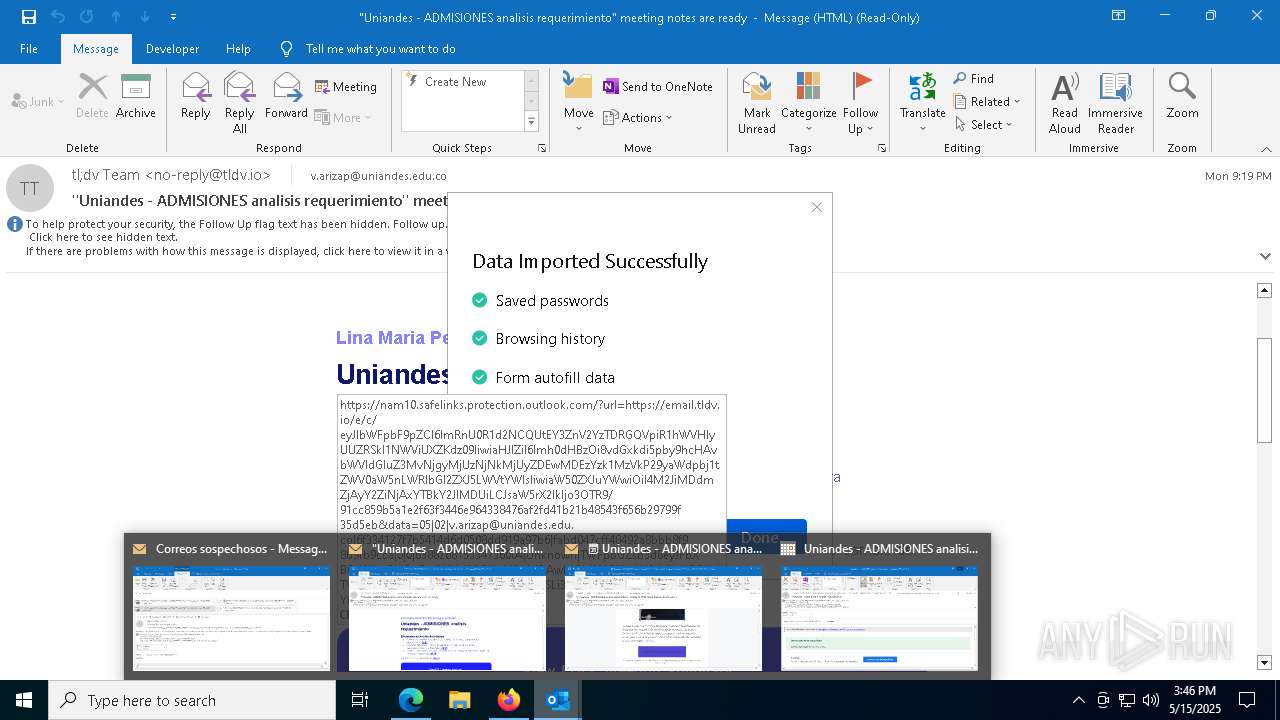Archive this message
This screenshot has height=720, width=1280.
[x=136, y=97]
